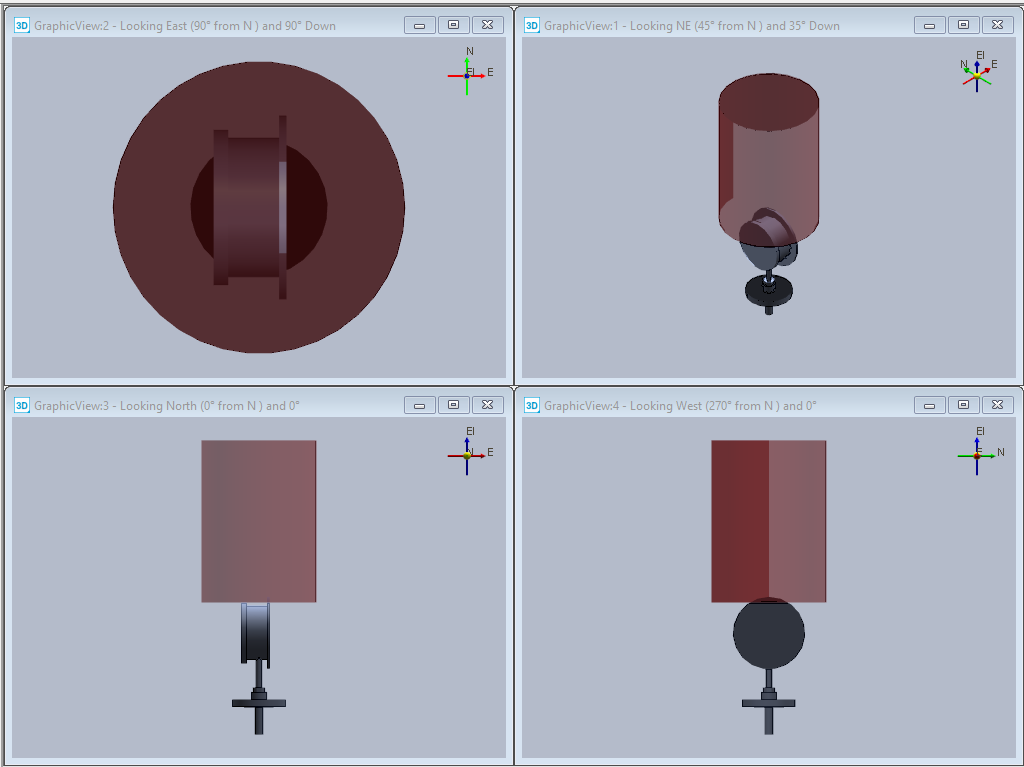Minimize the GraphicView:2 Looking East window
The image size is (1024, 767).
pos(420,25)
